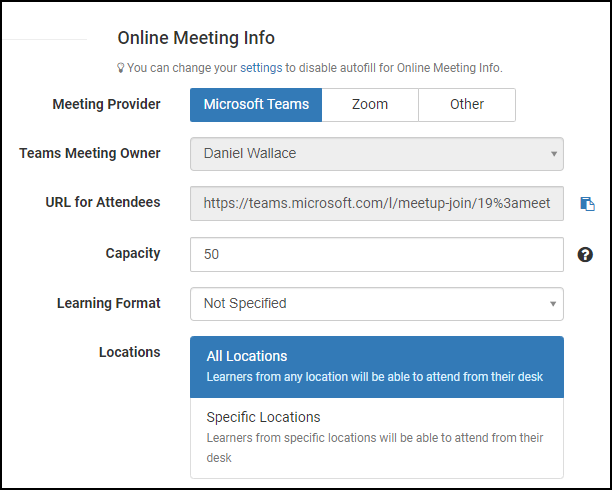Open the Capacity help question-mark icon
Image resolution: width=612 pixels, height=490 pixels.
click(585, 255)
